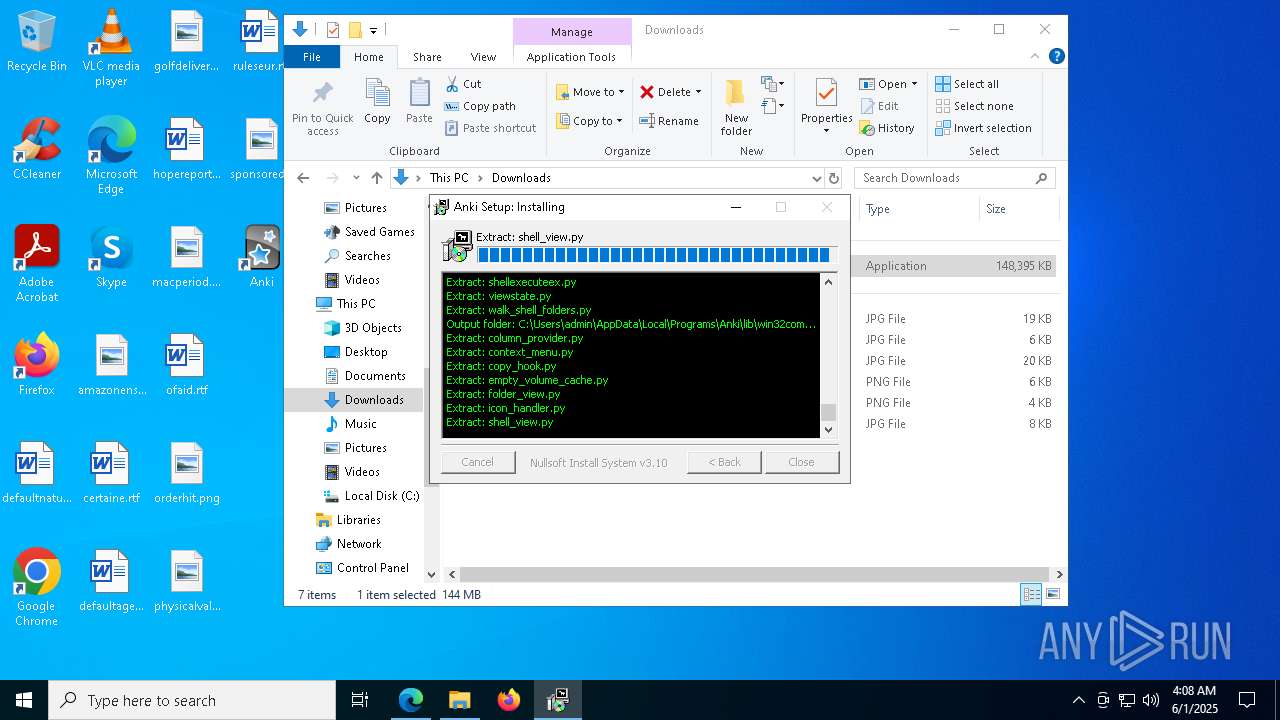
Task: Switch to large icons view
Action: point(1052,594)
